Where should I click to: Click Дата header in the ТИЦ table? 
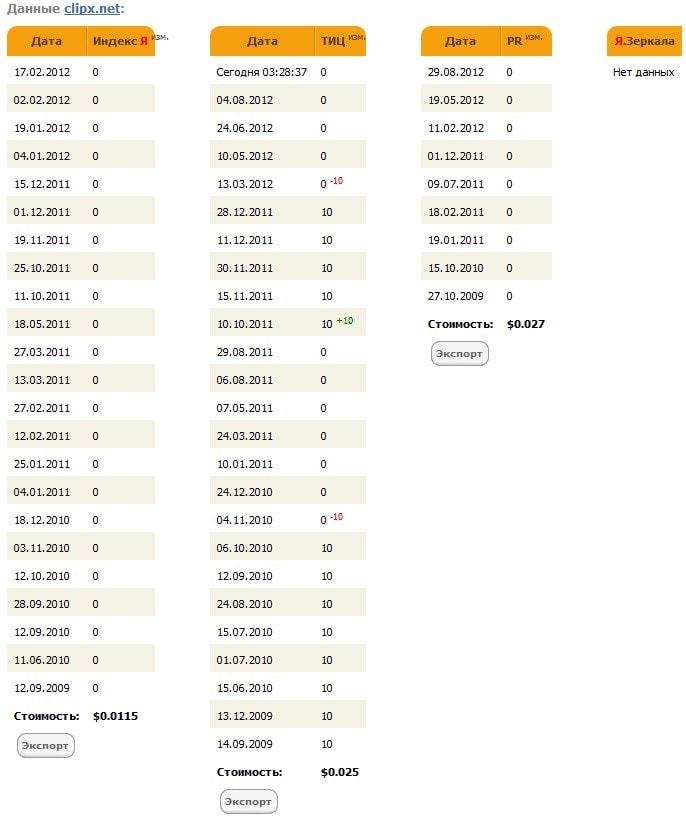[x=262, y=41]
